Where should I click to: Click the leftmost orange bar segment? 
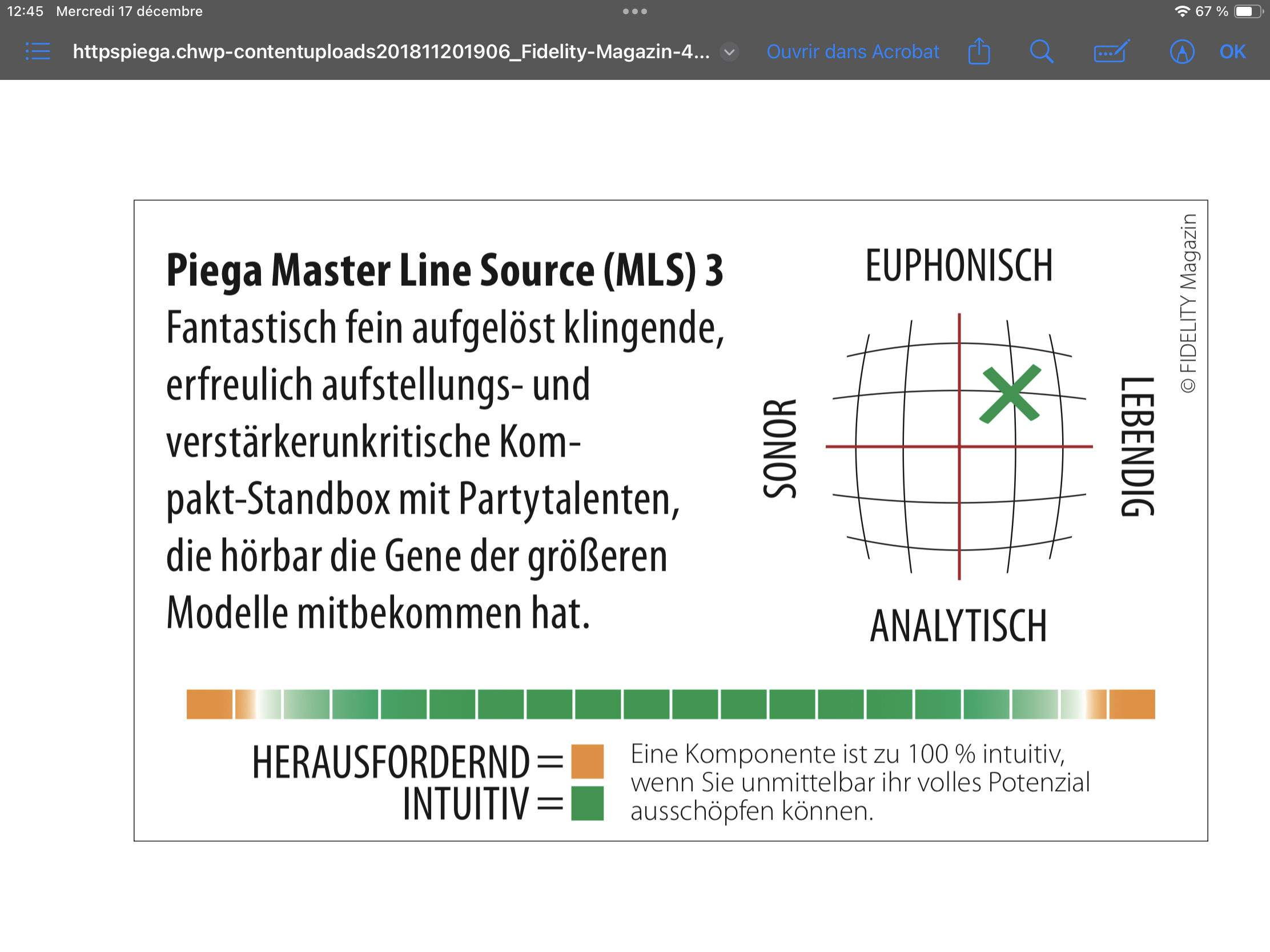pyautogui.click(x=209, y=704)
